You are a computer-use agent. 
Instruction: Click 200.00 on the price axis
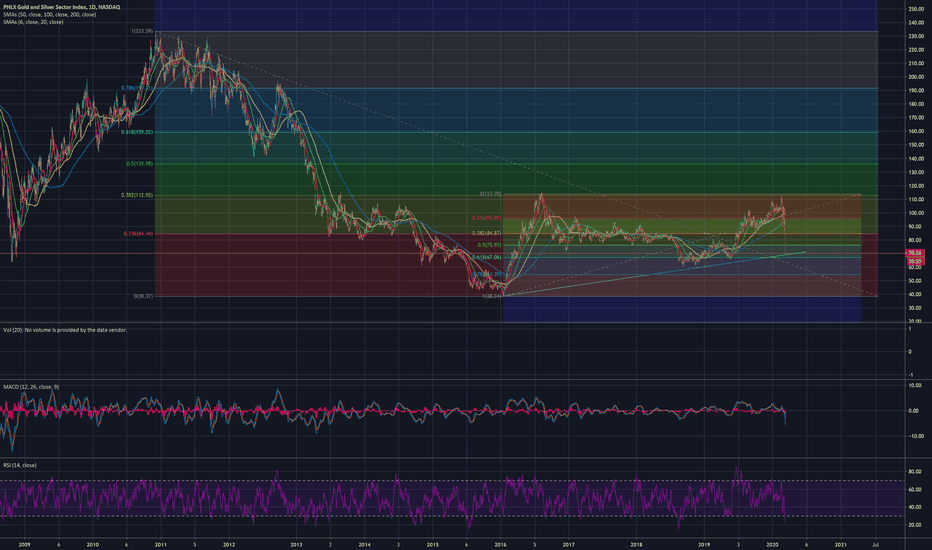click(915, 77)
